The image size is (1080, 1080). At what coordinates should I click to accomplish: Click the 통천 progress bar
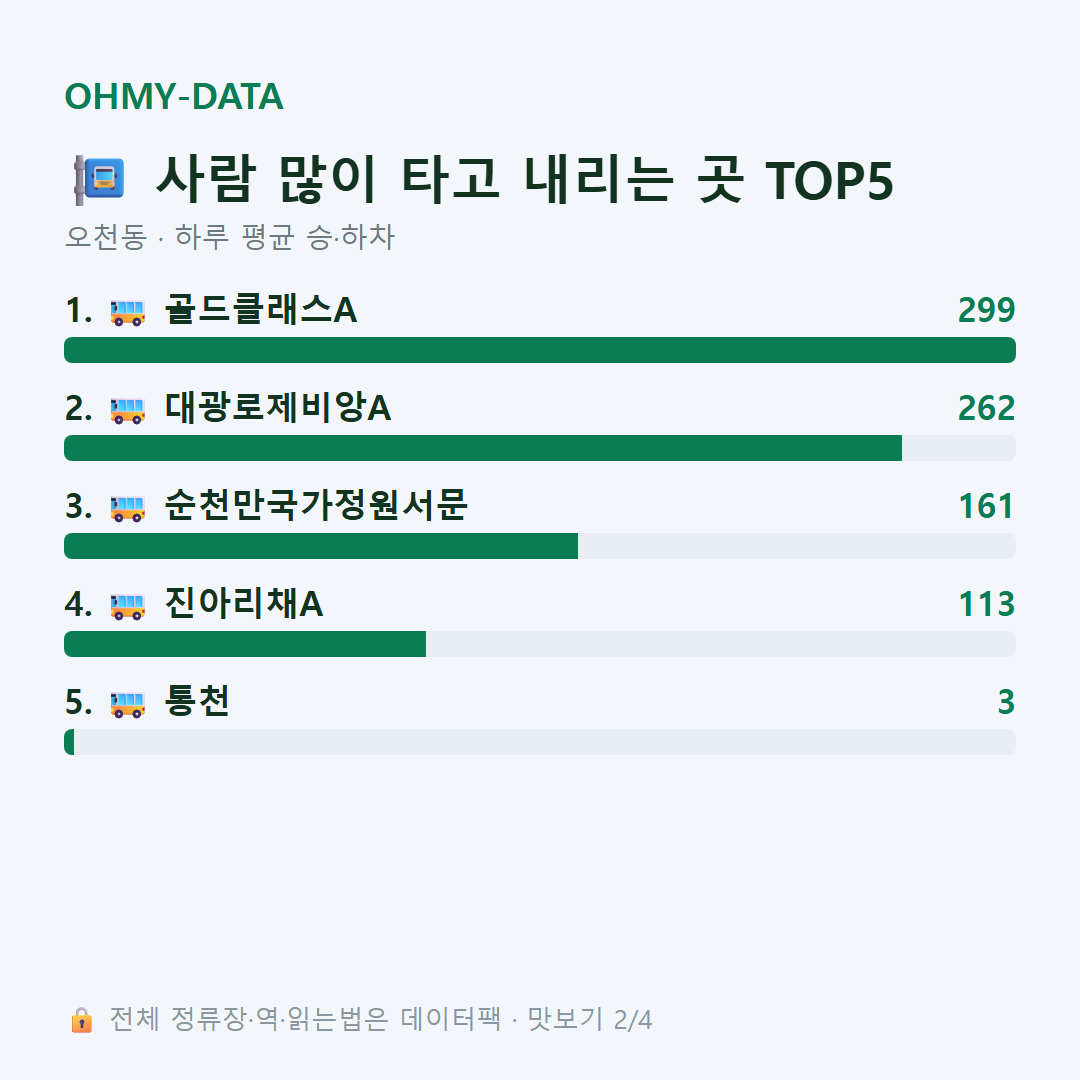tap(540, 742)
